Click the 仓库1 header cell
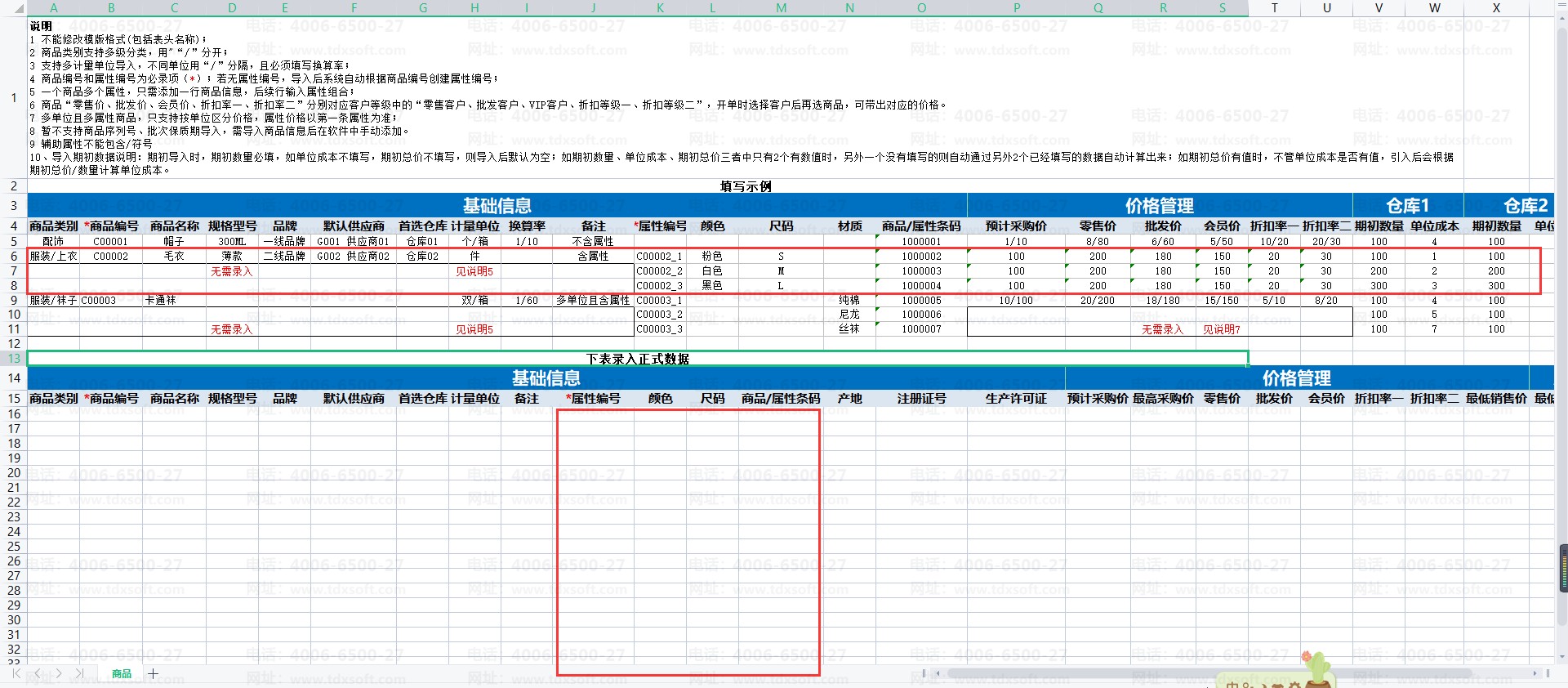 (x=1407, y=206)
